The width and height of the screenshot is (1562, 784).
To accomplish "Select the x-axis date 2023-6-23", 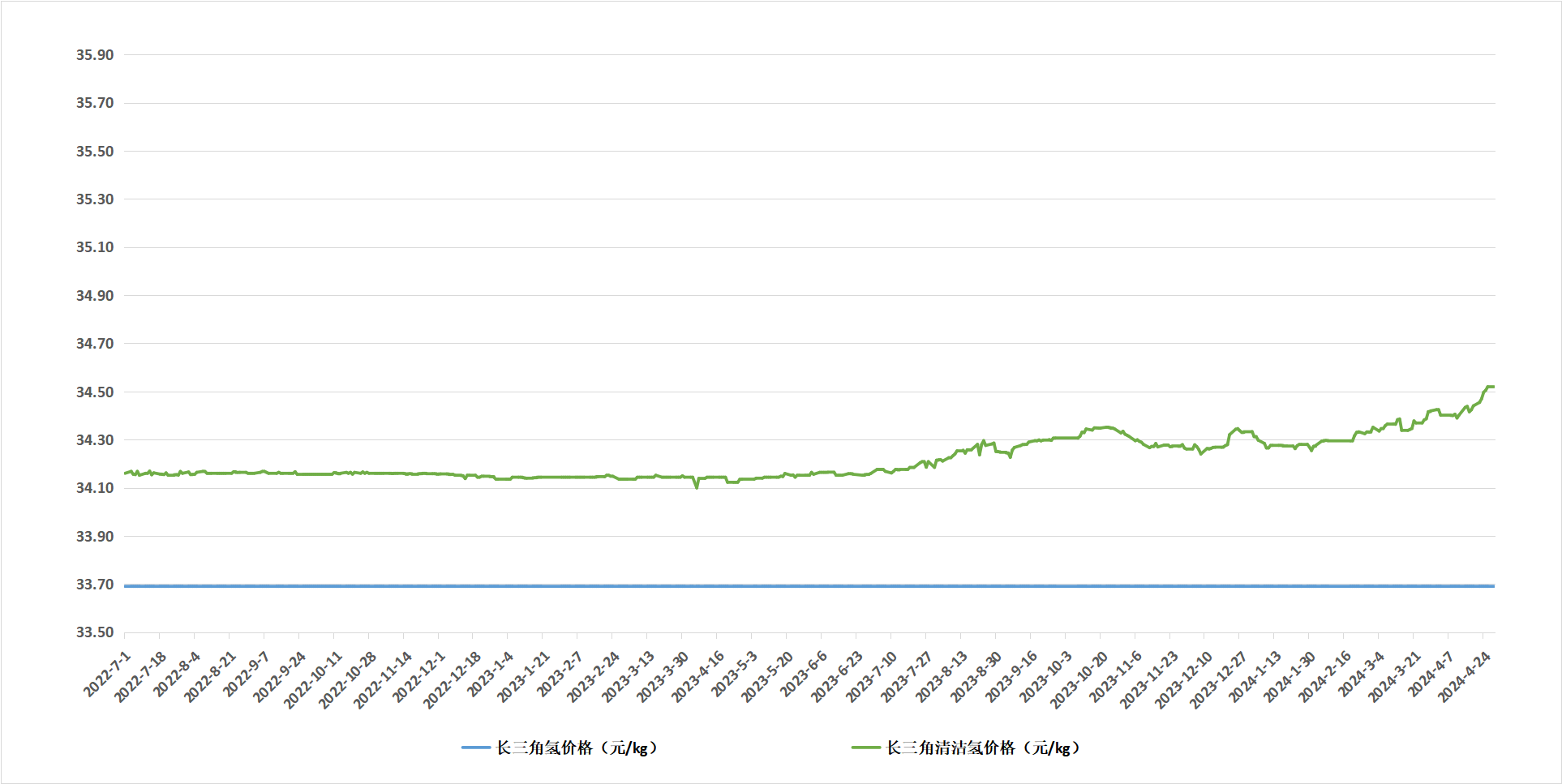I will (837, 676).
